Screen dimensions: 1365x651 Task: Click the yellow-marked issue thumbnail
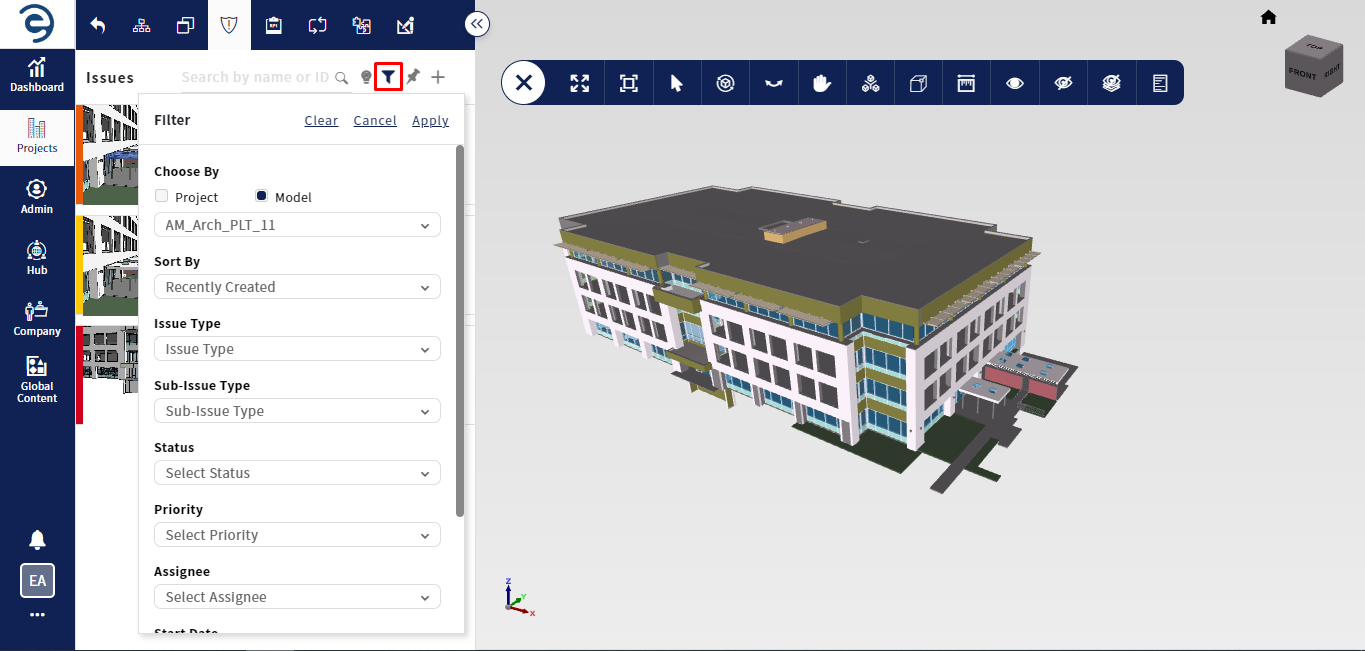click(110, 265)
